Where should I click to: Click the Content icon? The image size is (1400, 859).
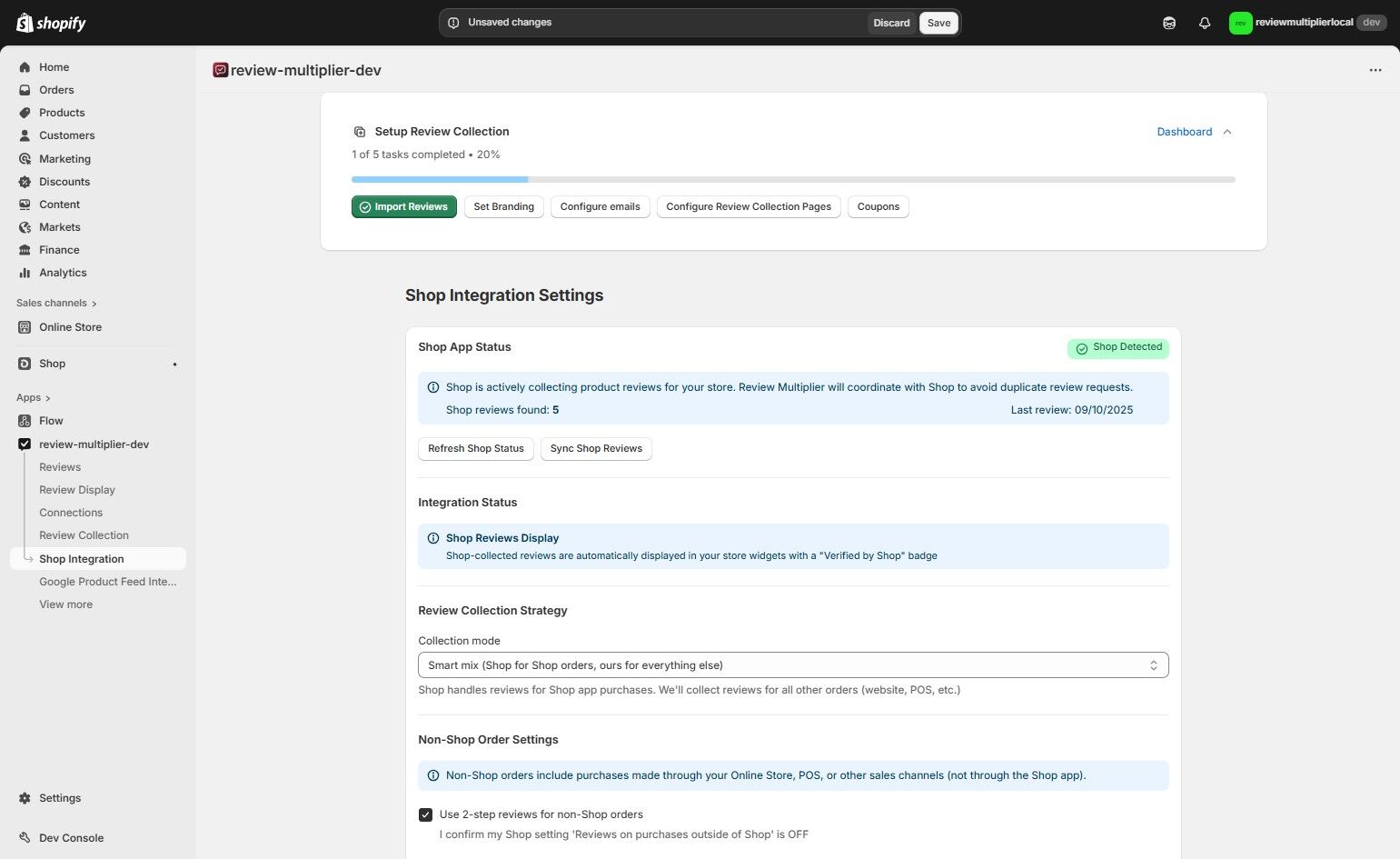[x=25, y=205]
